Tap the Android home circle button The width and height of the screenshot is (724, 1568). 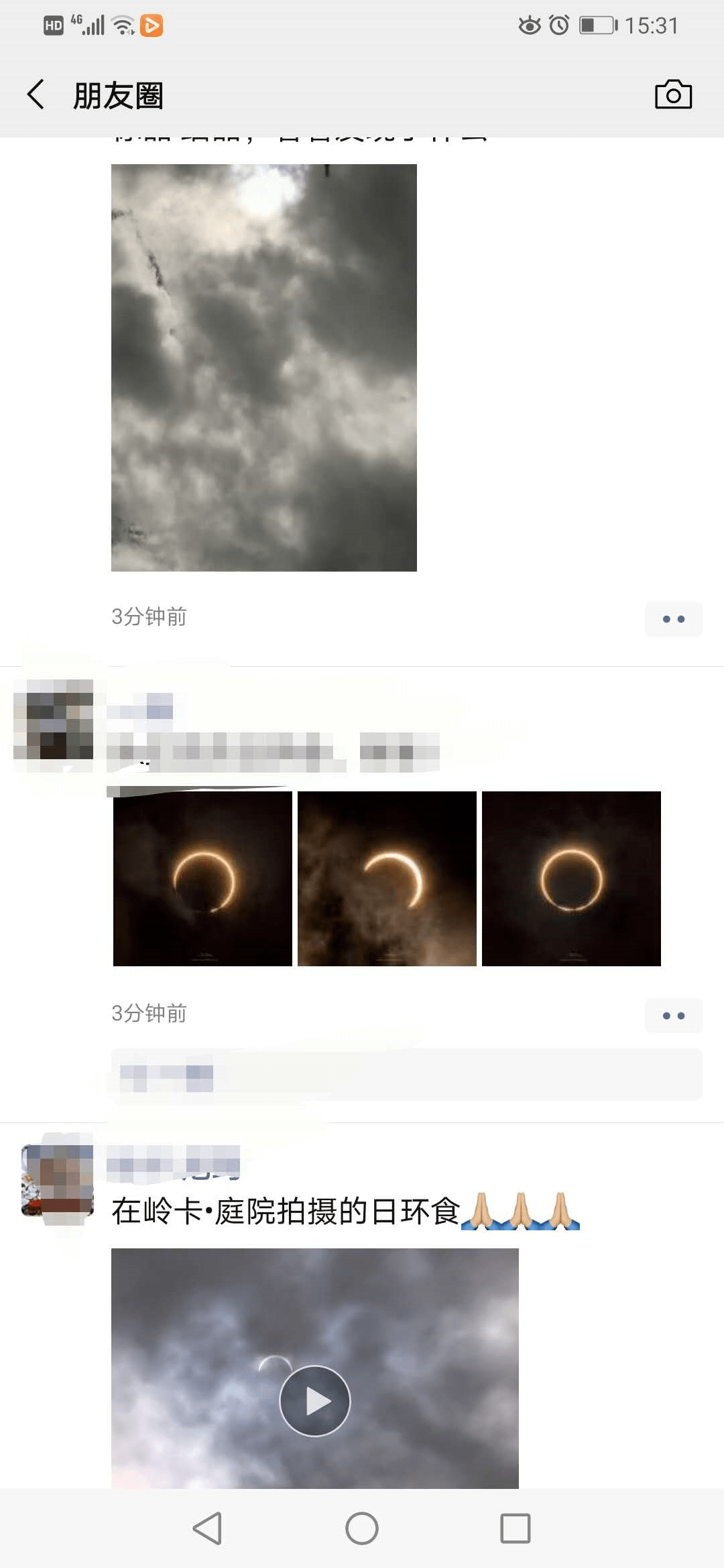tap(362, 1528)
